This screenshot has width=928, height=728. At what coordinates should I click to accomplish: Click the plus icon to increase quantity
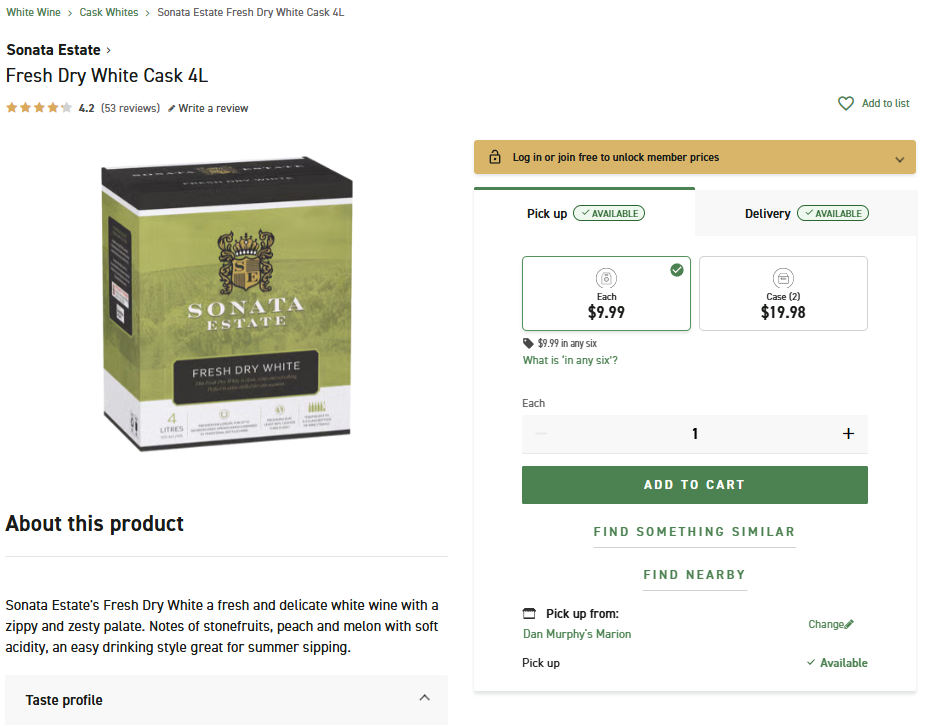pyautogui.click(x=848, y=434)
